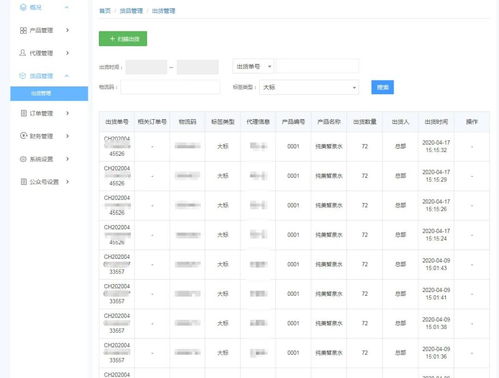
Task: Click product name in the 15:01:36 row
Action: click(329, 353)
